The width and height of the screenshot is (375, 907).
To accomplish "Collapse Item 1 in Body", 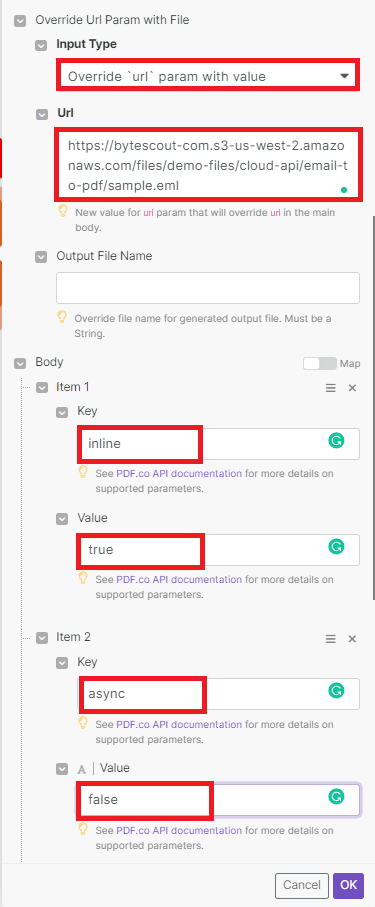I will click(42, 388).
